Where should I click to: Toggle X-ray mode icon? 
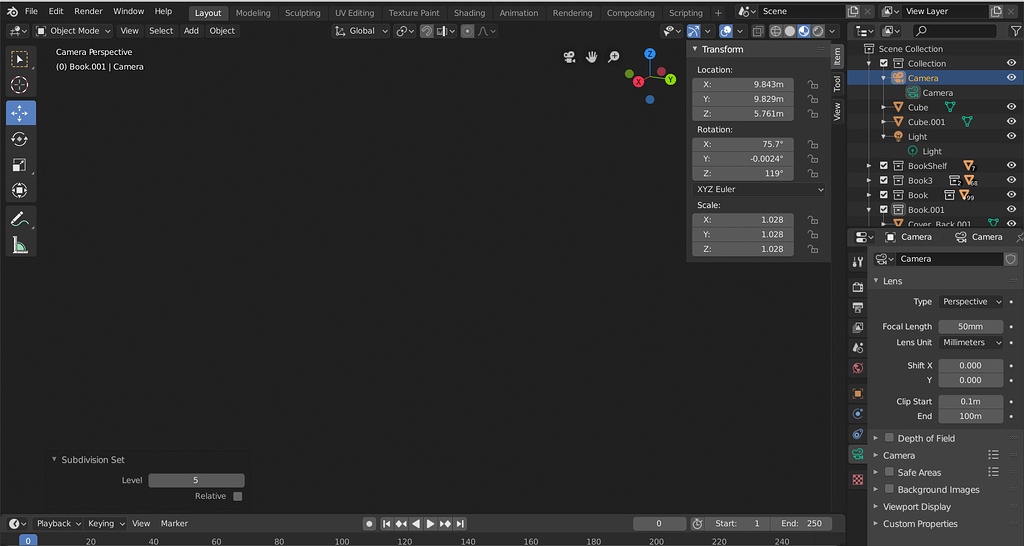(x=758, y=31)
